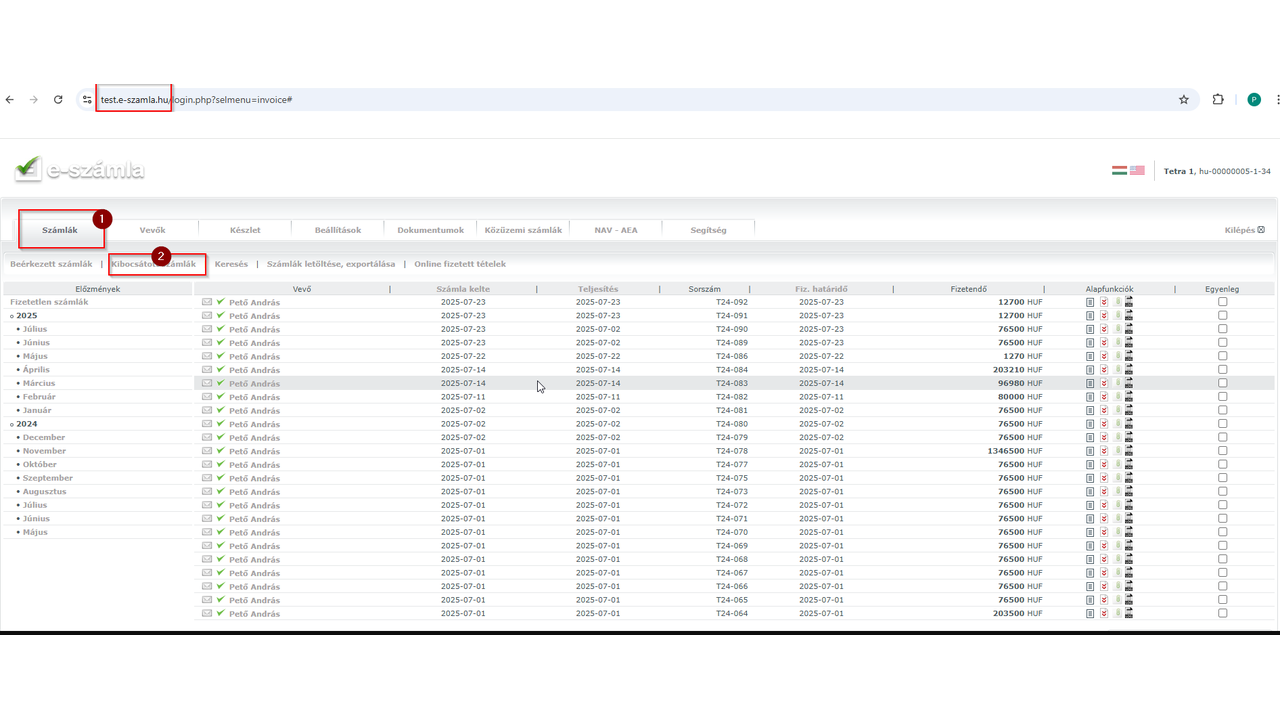
Task: Switch language with the Hungarian flag
Action: [x=1119, y=171]
